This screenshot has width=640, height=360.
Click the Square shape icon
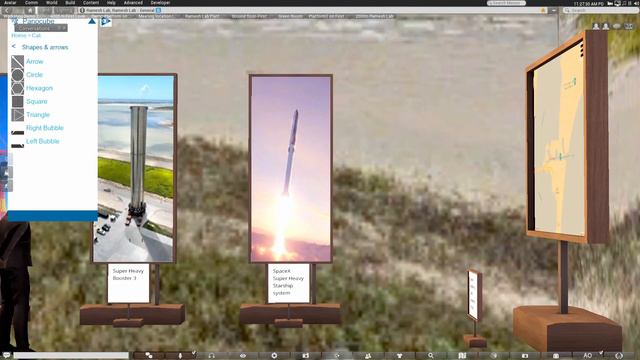(x=17, y=101)
